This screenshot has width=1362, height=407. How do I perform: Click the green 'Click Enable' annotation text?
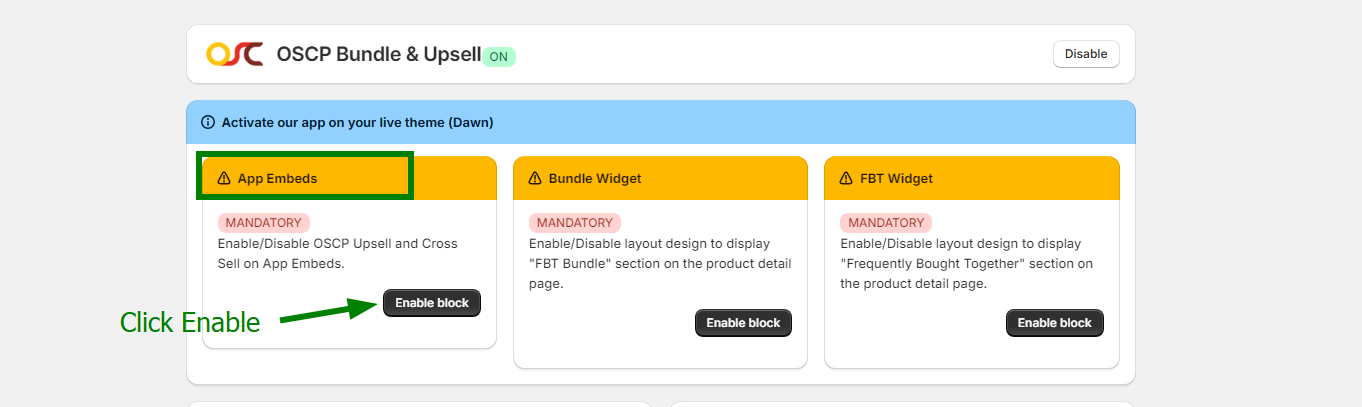click(x=190, y=323)
